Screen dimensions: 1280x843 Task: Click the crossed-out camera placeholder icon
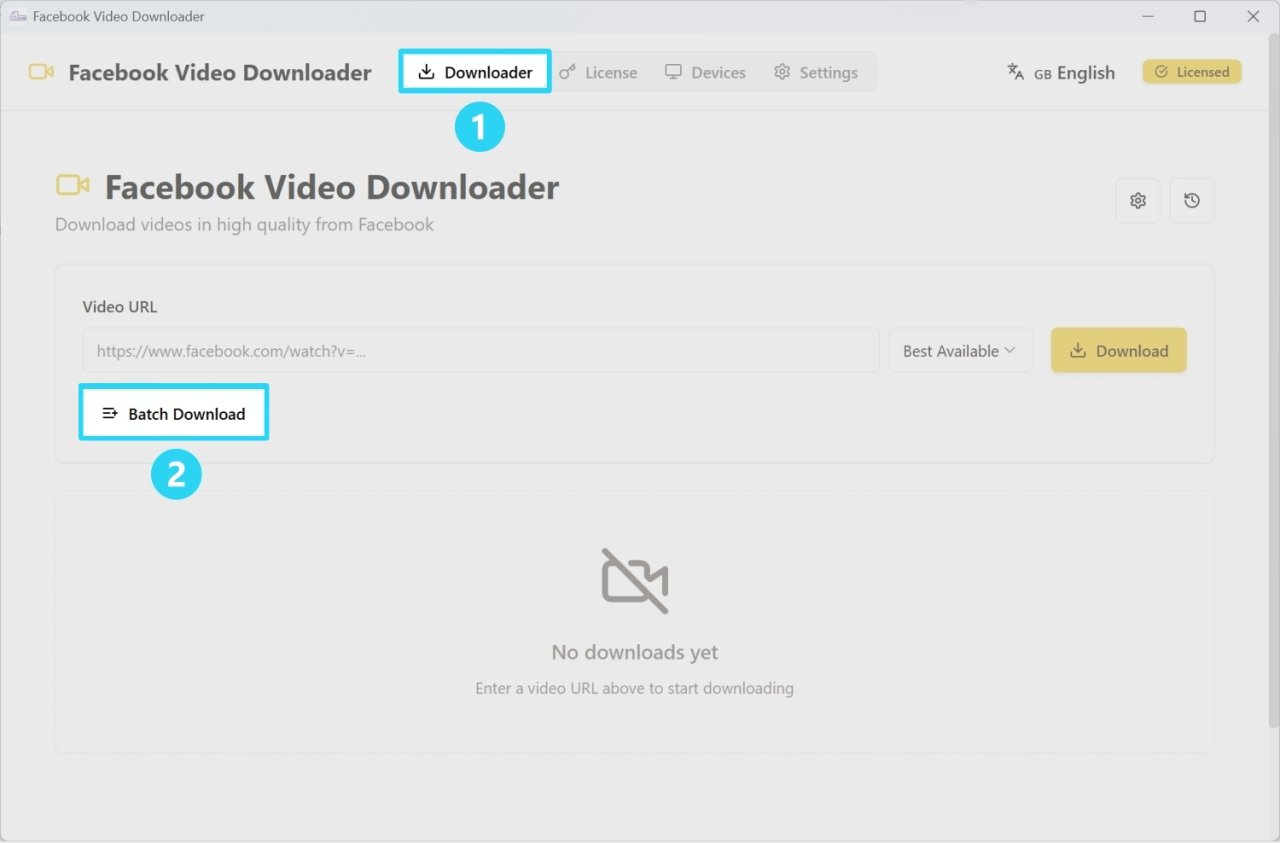click(x=635, y=581)
